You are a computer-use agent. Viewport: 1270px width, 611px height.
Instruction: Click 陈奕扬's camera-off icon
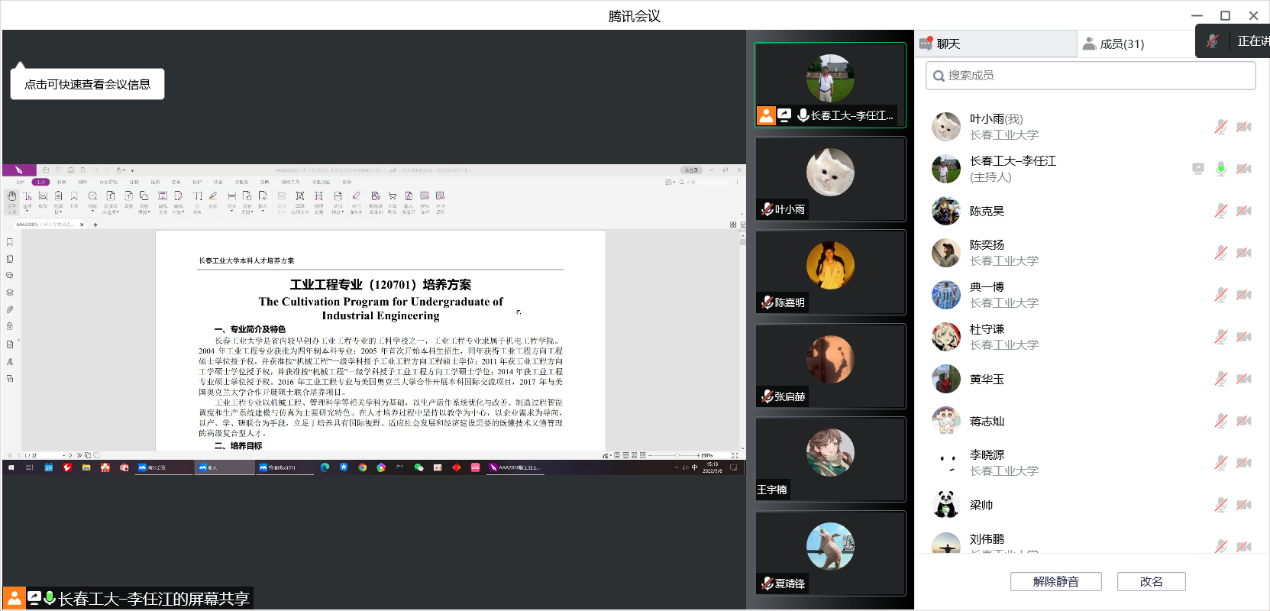pyautogui.click(x=1243, y=253)
